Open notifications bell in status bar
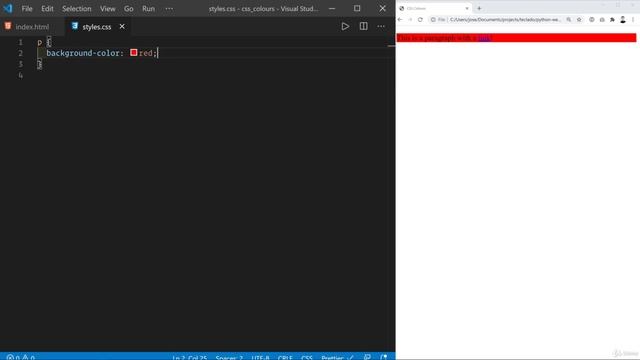 384,357
